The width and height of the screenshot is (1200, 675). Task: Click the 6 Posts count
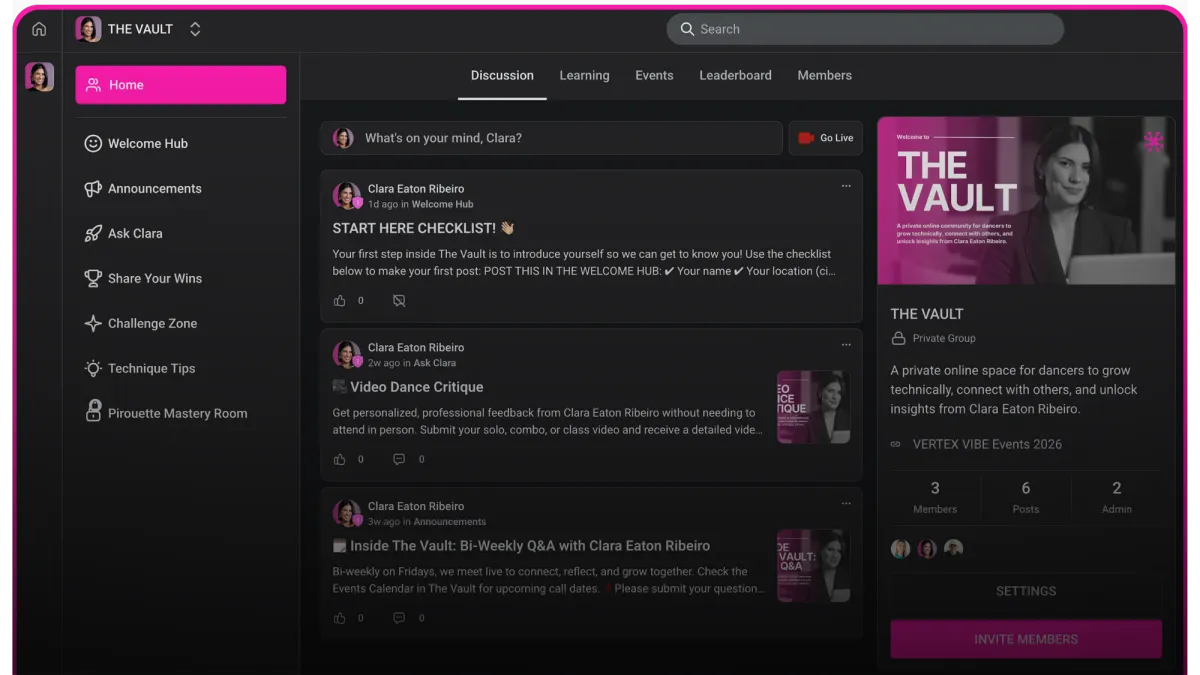coord(1026,496)
